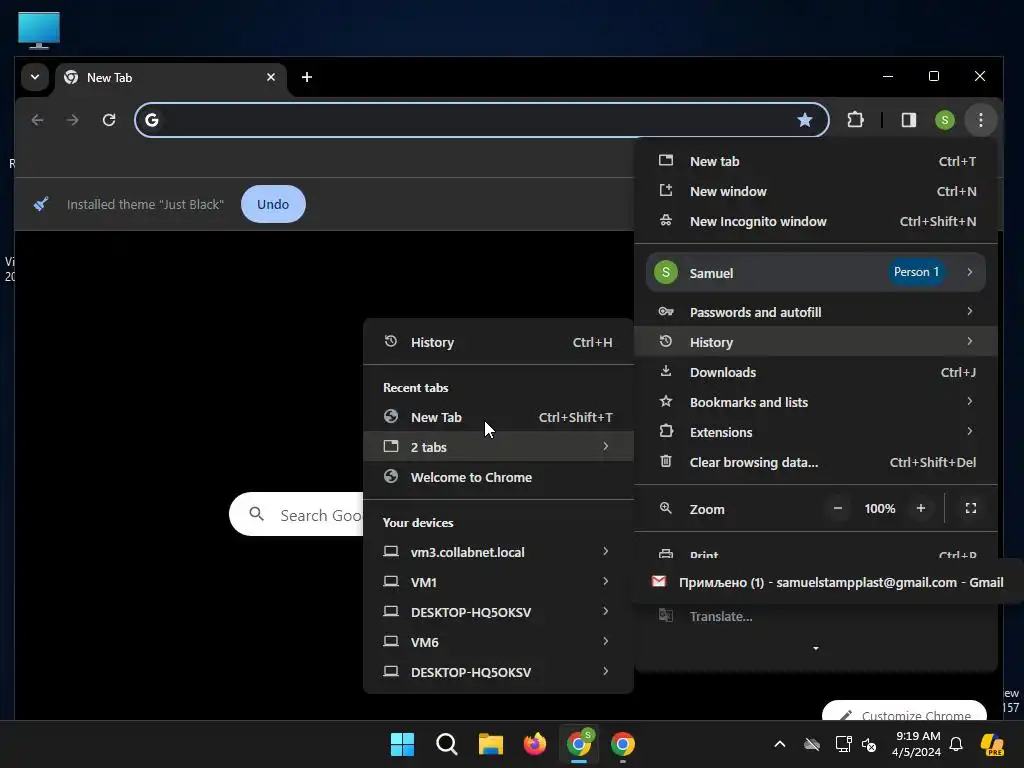Open the Extensions puzzle icon in toolbar
Screen dimensions: 1024x768
[855, 120]
